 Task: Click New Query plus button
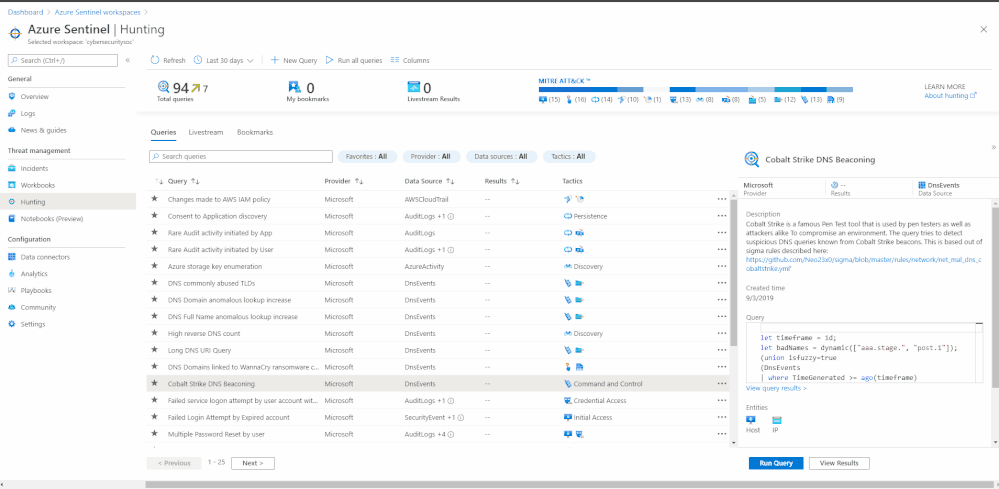(x=275, y=60)
